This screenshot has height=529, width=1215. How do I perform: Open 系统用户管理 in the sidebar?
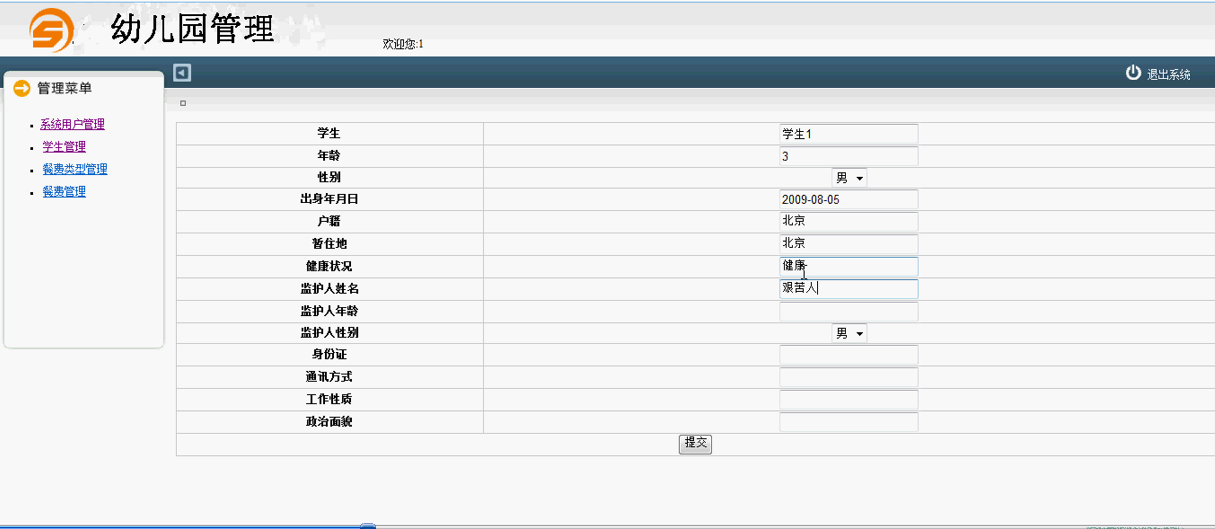point(72,125)
